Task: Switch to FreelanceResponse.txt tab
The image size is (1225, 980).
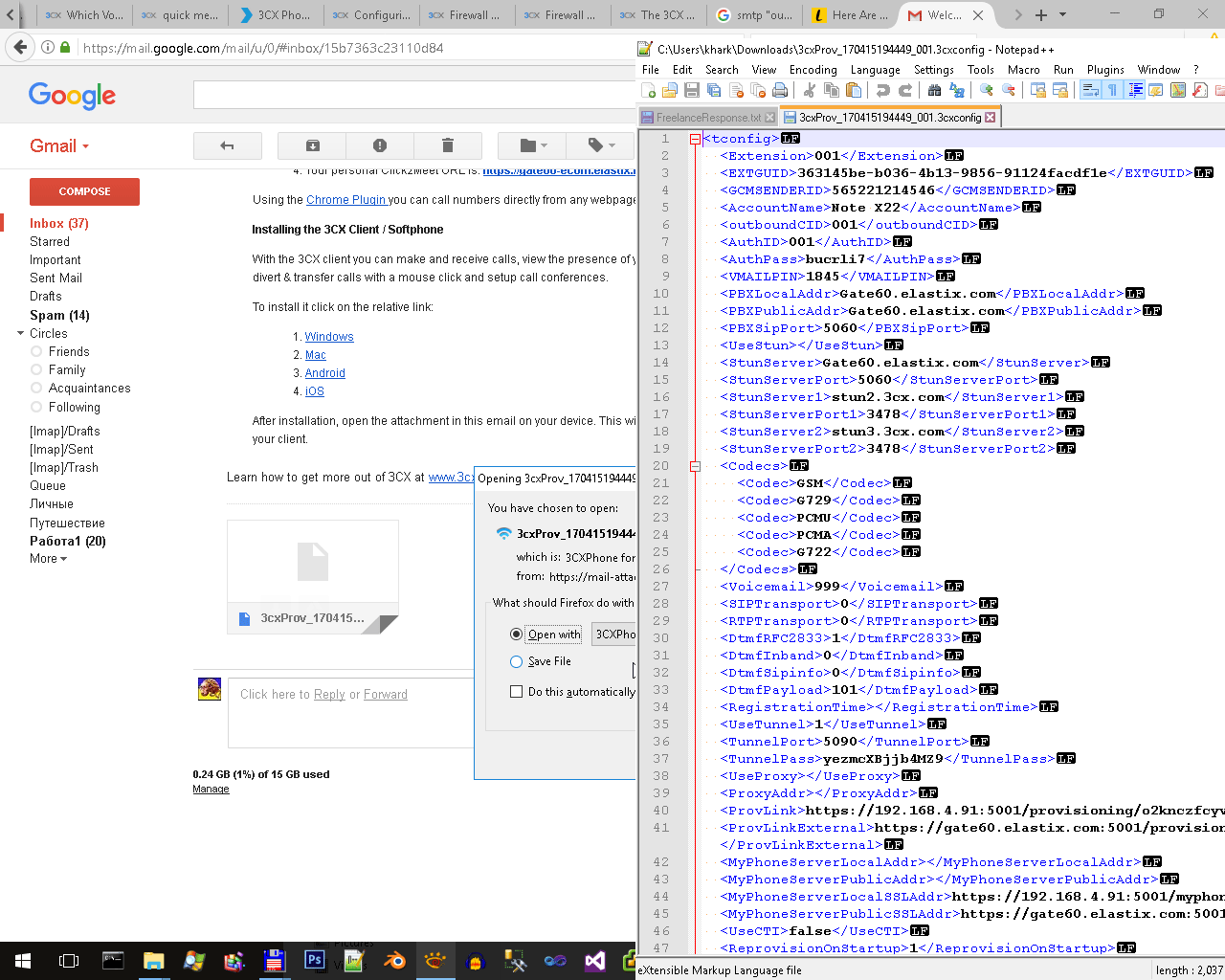Action: coord(708,118)
